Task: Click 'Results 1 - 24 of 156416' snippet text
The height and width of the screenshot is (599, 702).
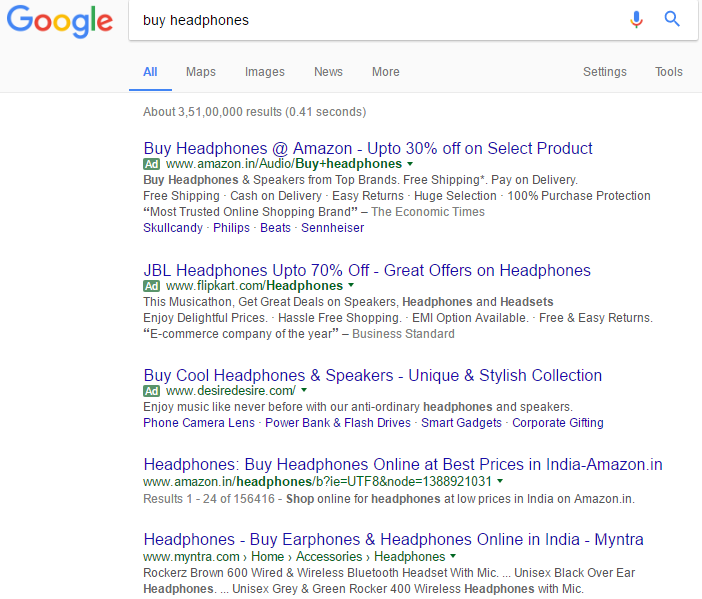Action: pyautogui.click(x=209, y=499)
